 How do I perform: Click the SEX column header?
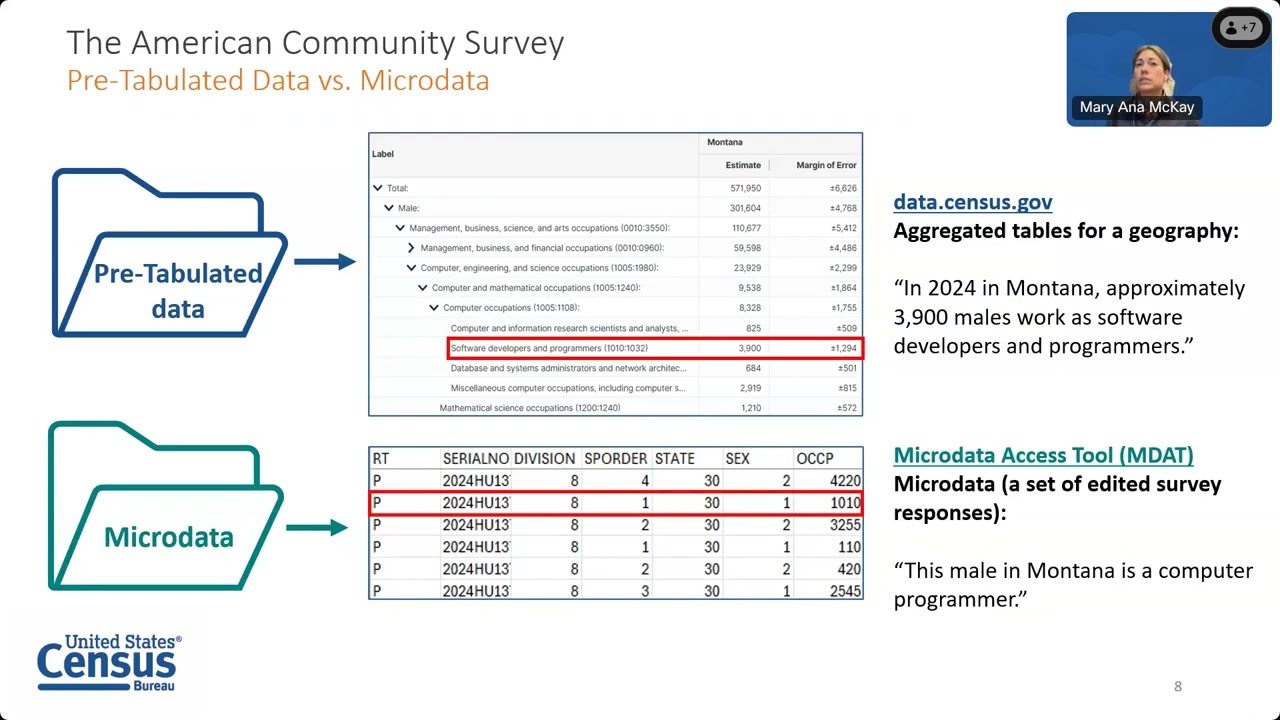(737, 459)
